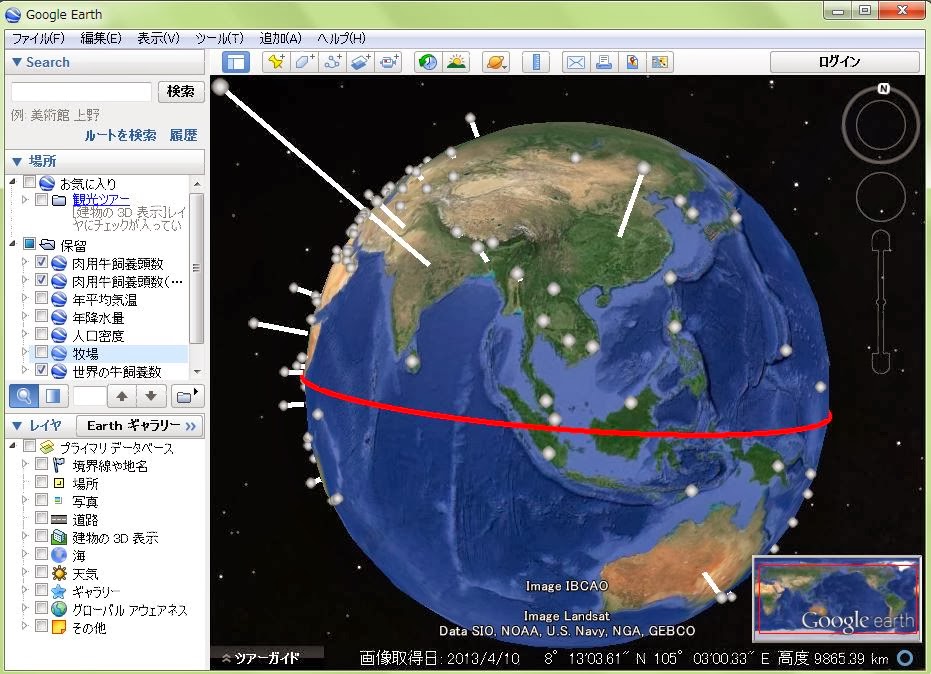931x674 pixels.
Task: Open the Earth ギャラリー button
Action: point(141,426)
